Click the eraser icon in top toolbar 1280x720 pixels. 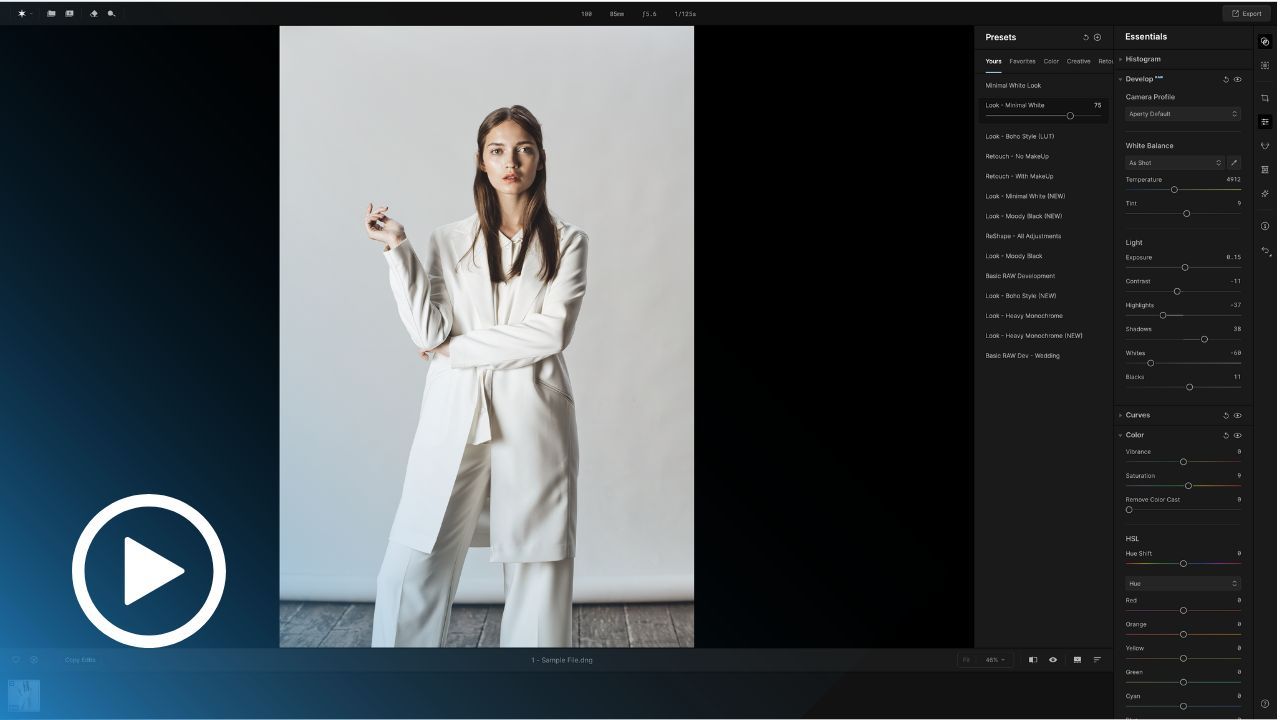point(94,14)
